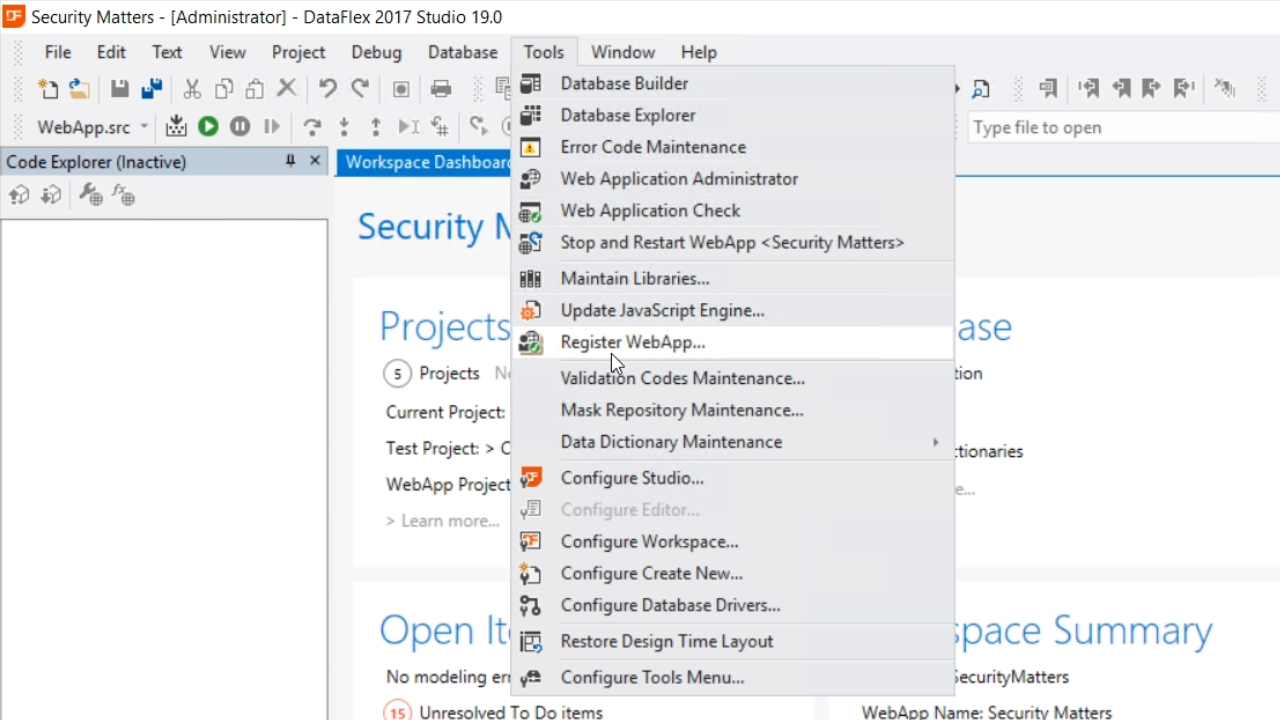Click the Learn more link under Projects
The image size is (1280, 720).
click(x=442, y=521)
